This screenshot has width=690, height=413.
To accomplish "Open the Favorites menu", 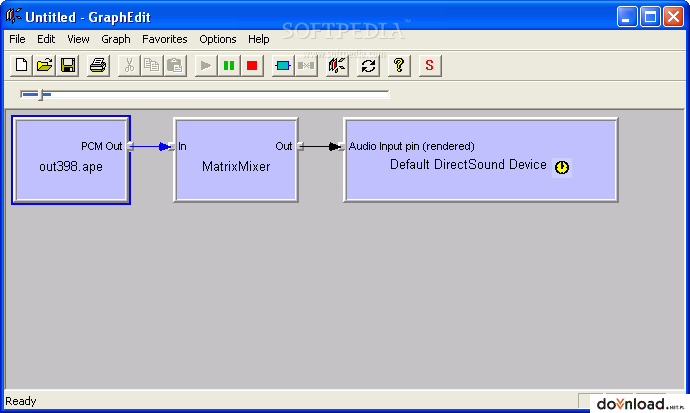I will tap(165, 39).
